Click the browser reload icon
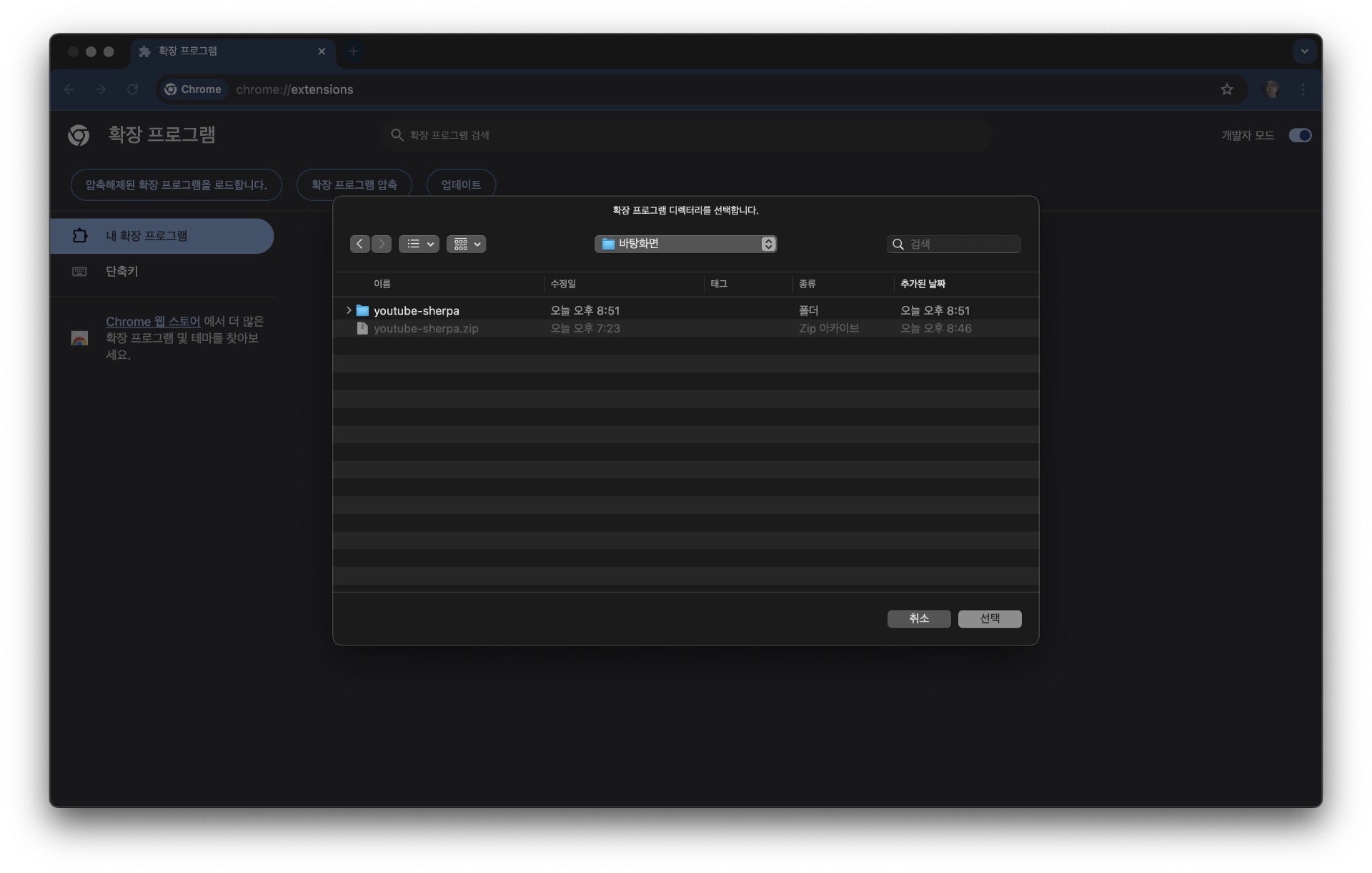 click(x=132, y=89)
